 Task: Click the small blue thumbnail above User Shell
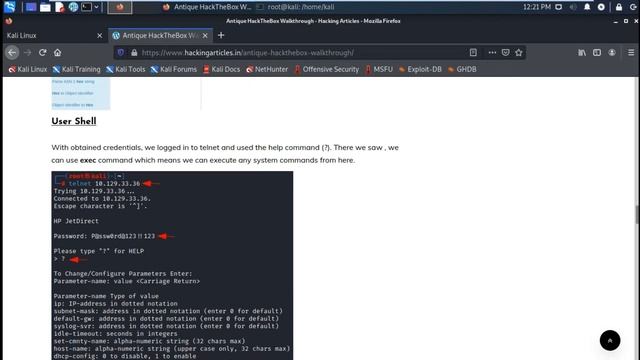click(x=81, y=93)
